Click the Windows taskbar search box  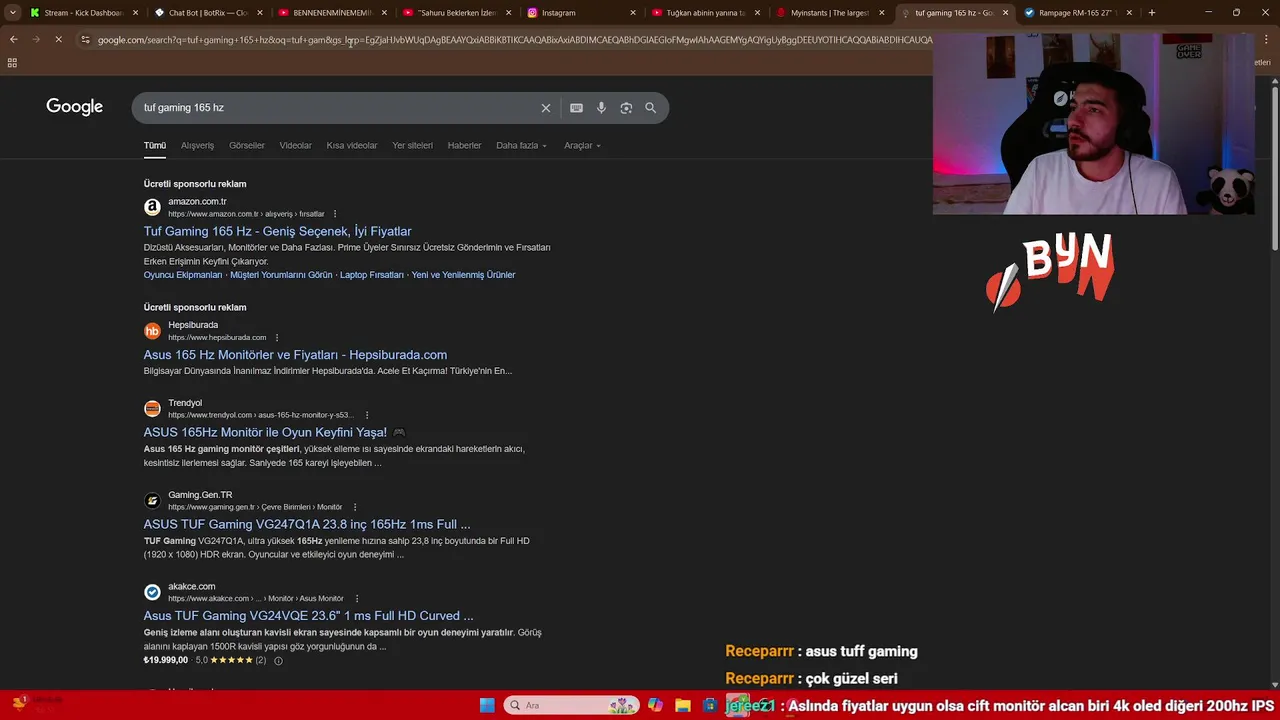571,705
